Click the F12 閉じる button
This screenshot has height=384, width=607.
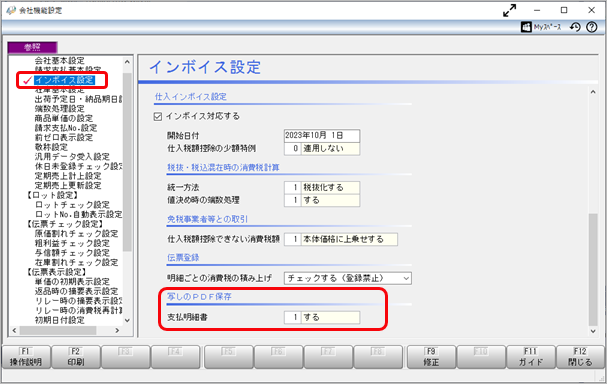pos(580,357)
